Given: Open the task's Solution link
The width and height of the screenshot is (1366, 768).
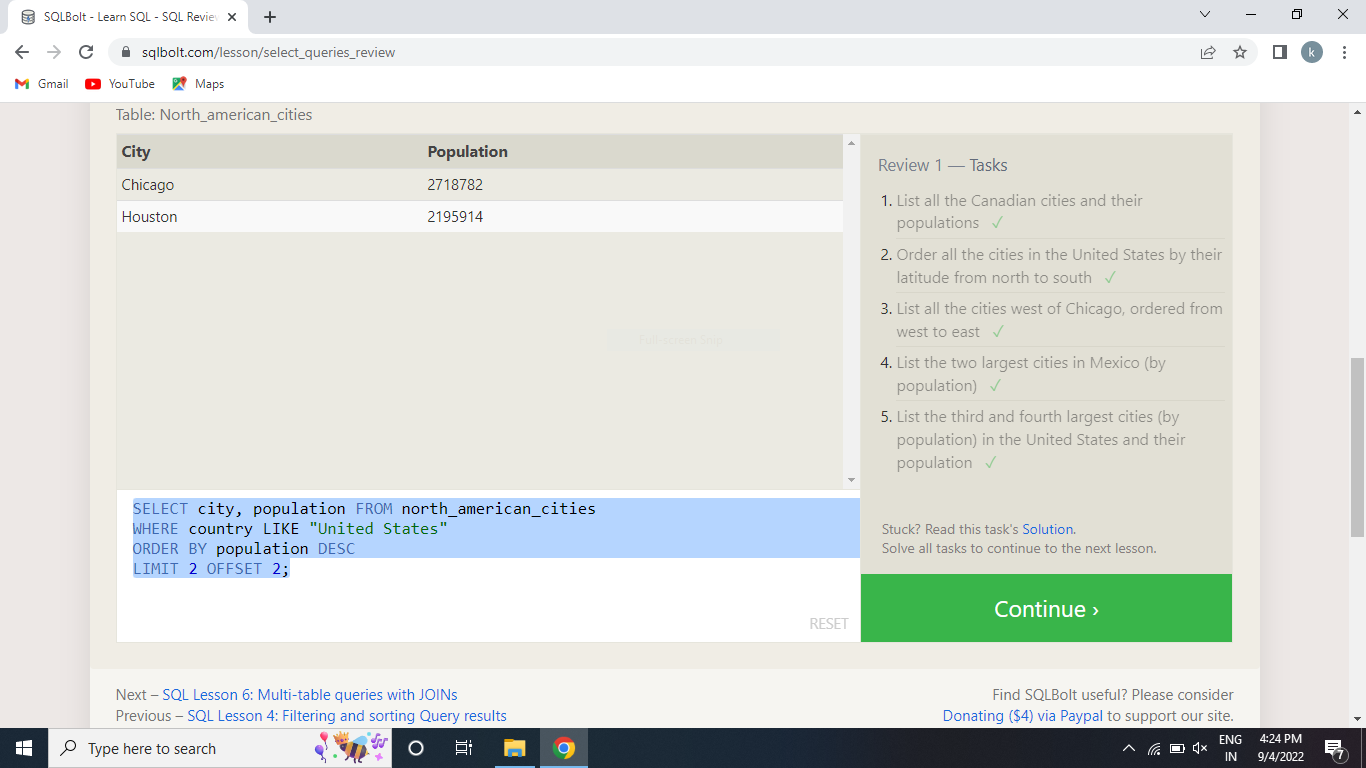Looking at the screenshot, I should tap(1047, 529).
